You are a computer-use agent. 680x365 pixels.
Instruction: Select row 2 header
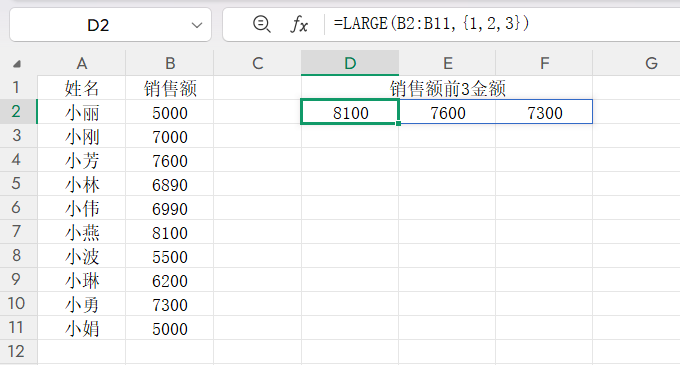(18, 112)
